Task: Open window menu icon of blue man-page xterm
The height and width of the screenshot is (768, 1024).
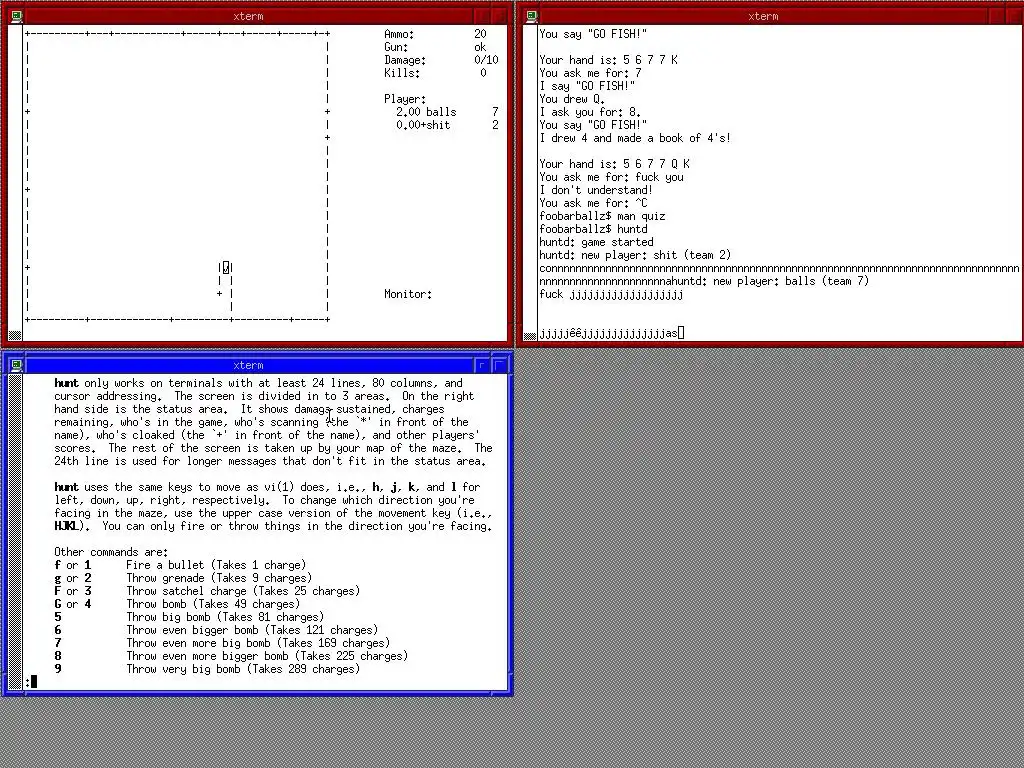Action: (x=16, y=365)
